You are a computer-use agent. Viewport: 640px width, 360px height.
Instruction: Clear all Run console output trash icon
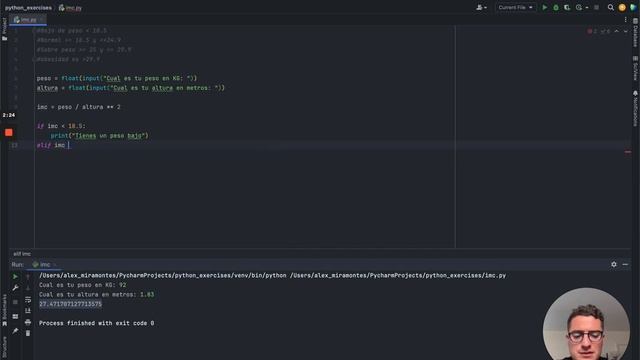tap(28, 333)
